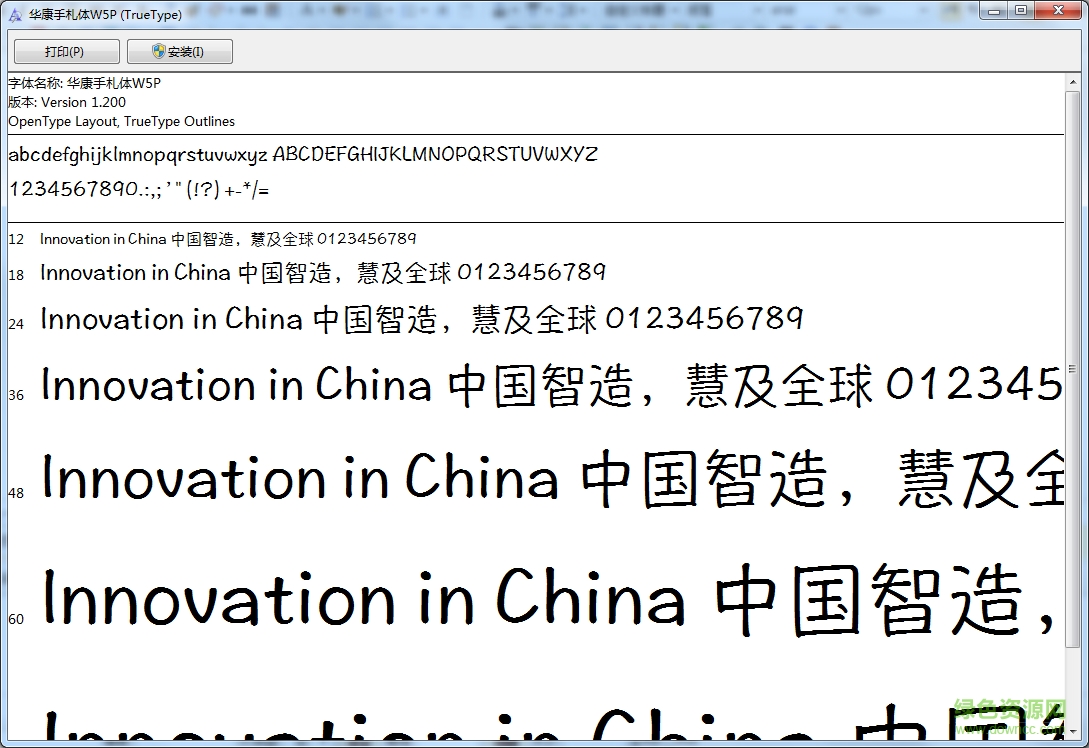The height and width of the screenshot is (748, 1089).
Task: Click the 24-point sample text line
Action: click(420, 320)
